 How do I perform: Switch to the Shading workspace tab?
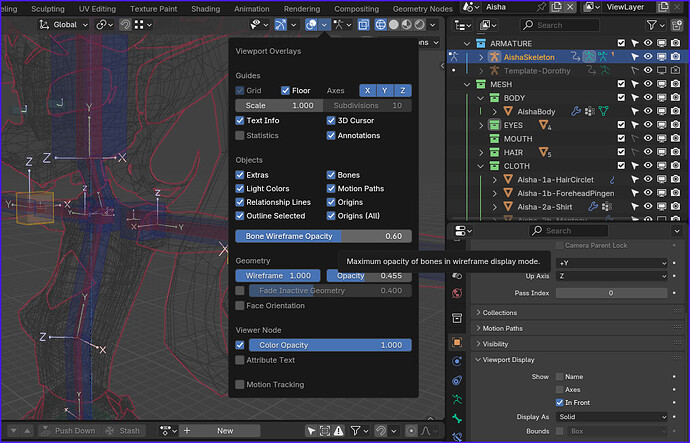tap(206, 9)
